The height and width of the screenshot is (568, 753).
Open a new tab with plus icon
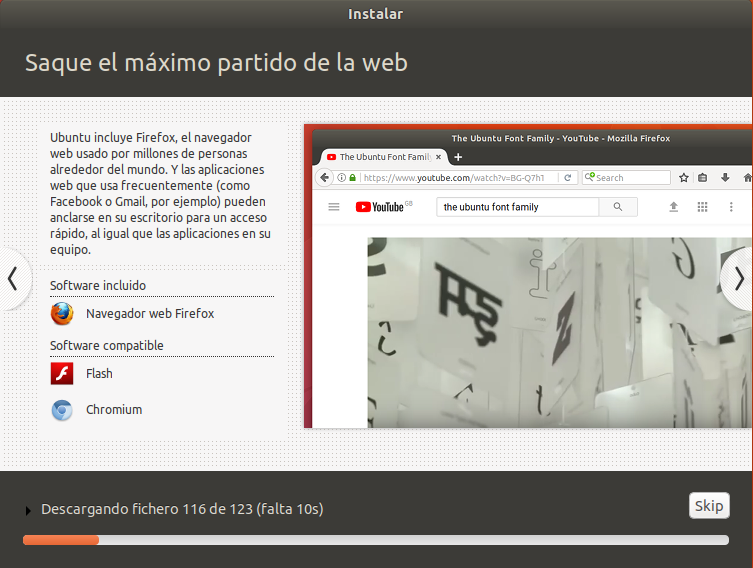click(x=458, y=157)
